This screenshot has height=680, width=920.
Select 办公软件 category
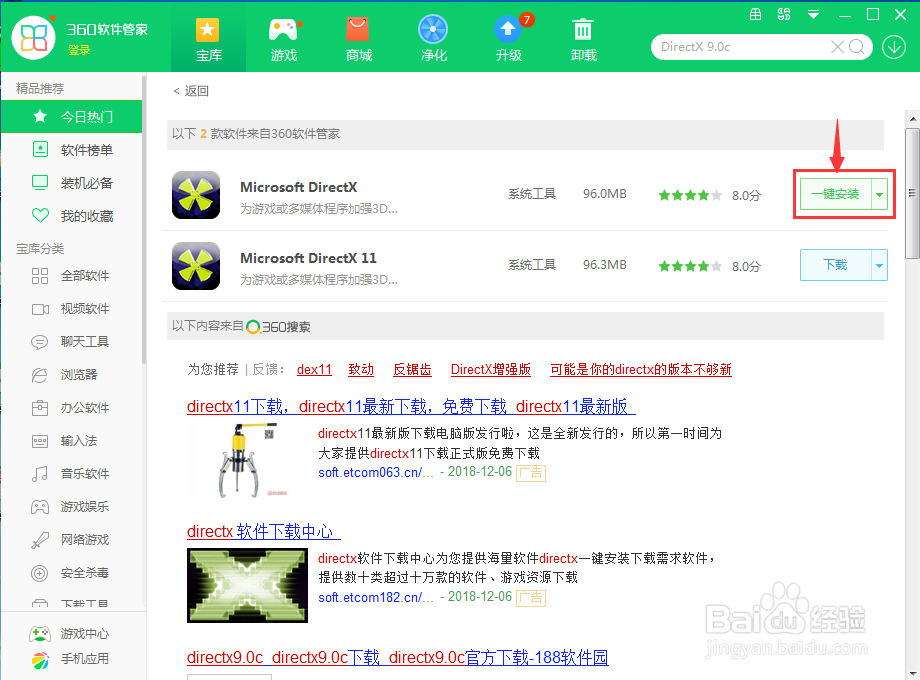pyautogui.click(x=72, y=408)
